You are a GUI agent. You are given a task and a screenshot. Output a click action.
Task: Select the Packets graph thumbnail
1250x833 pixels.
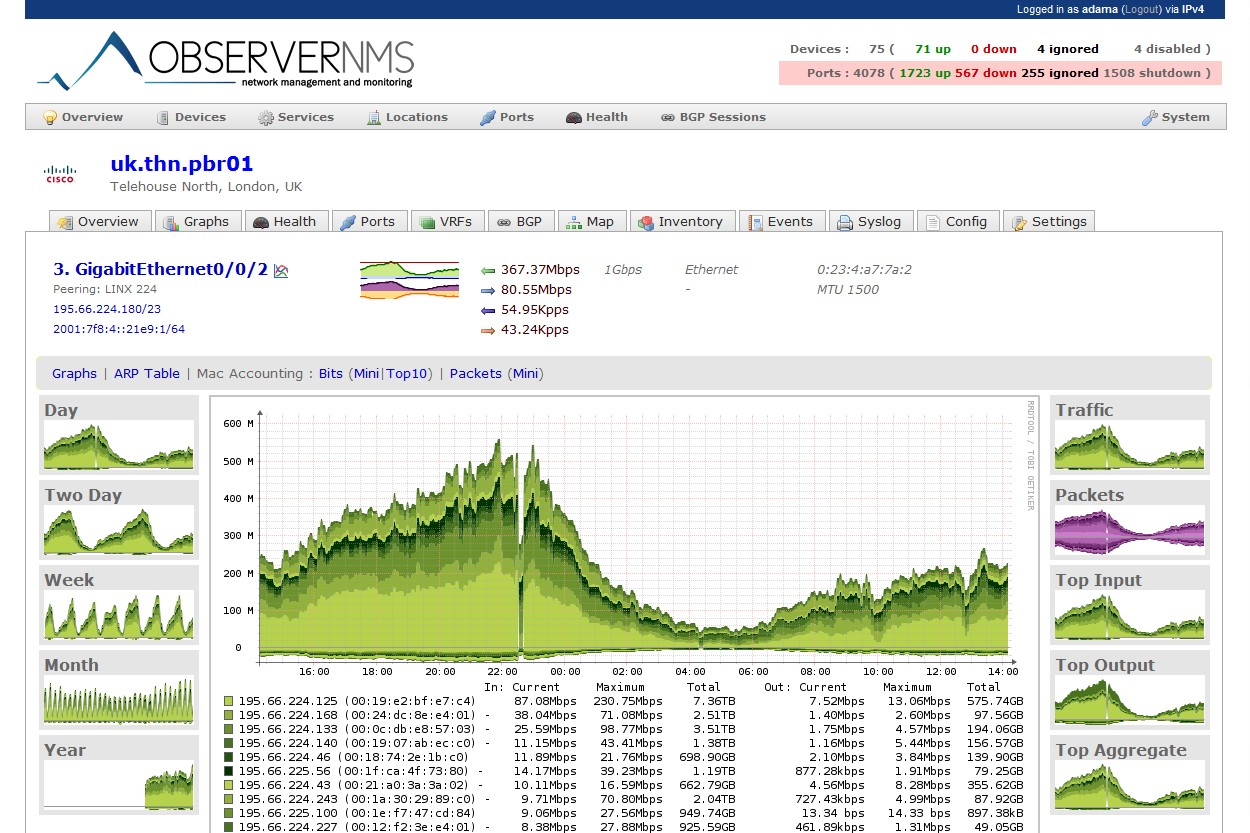tap(1130, 522)
